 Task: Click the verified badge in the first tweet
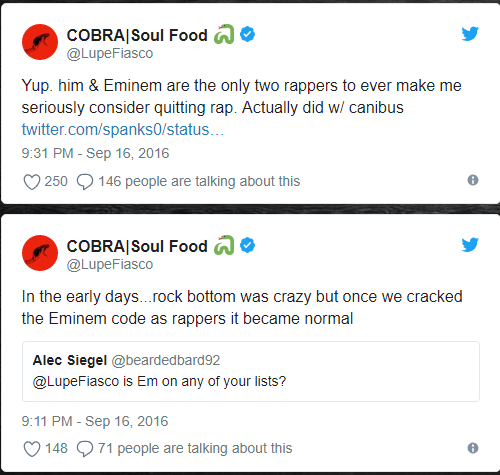[247, 34]
